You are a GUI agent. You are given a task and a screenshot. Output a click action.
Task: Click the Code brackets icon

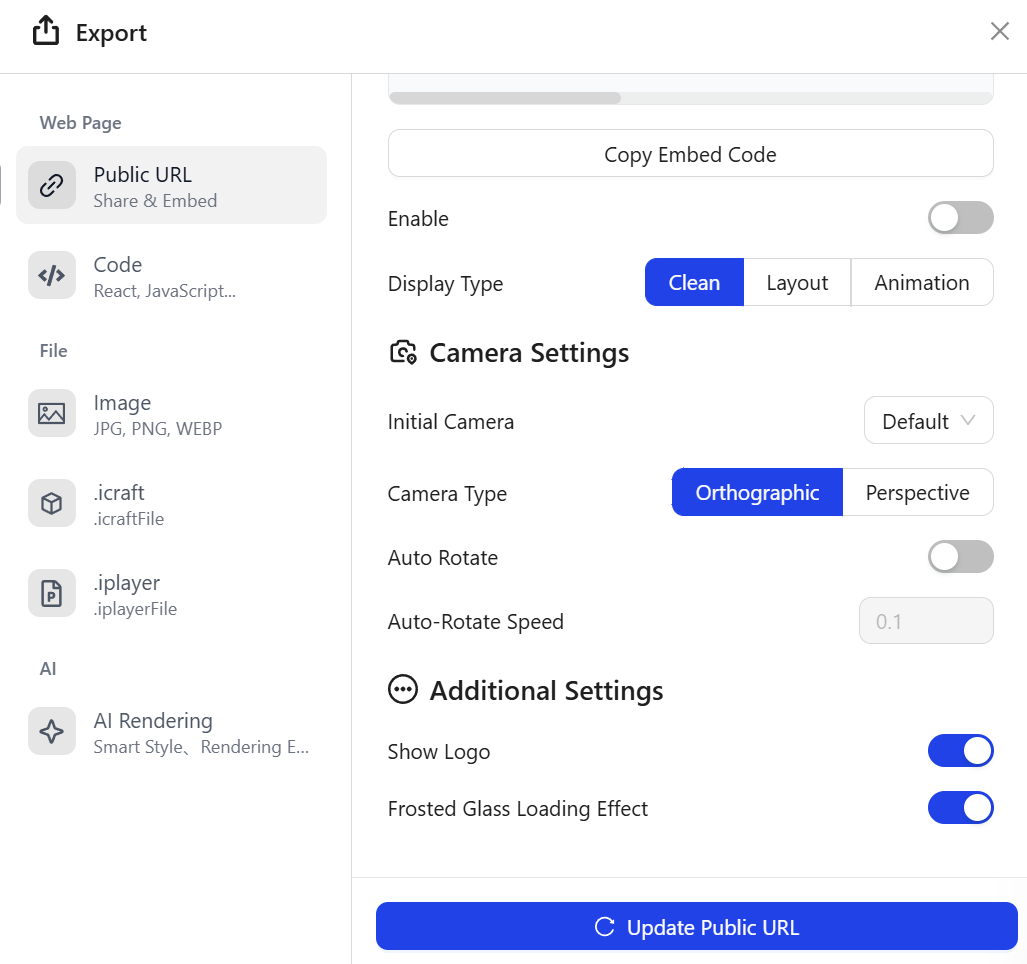point(52,275)
